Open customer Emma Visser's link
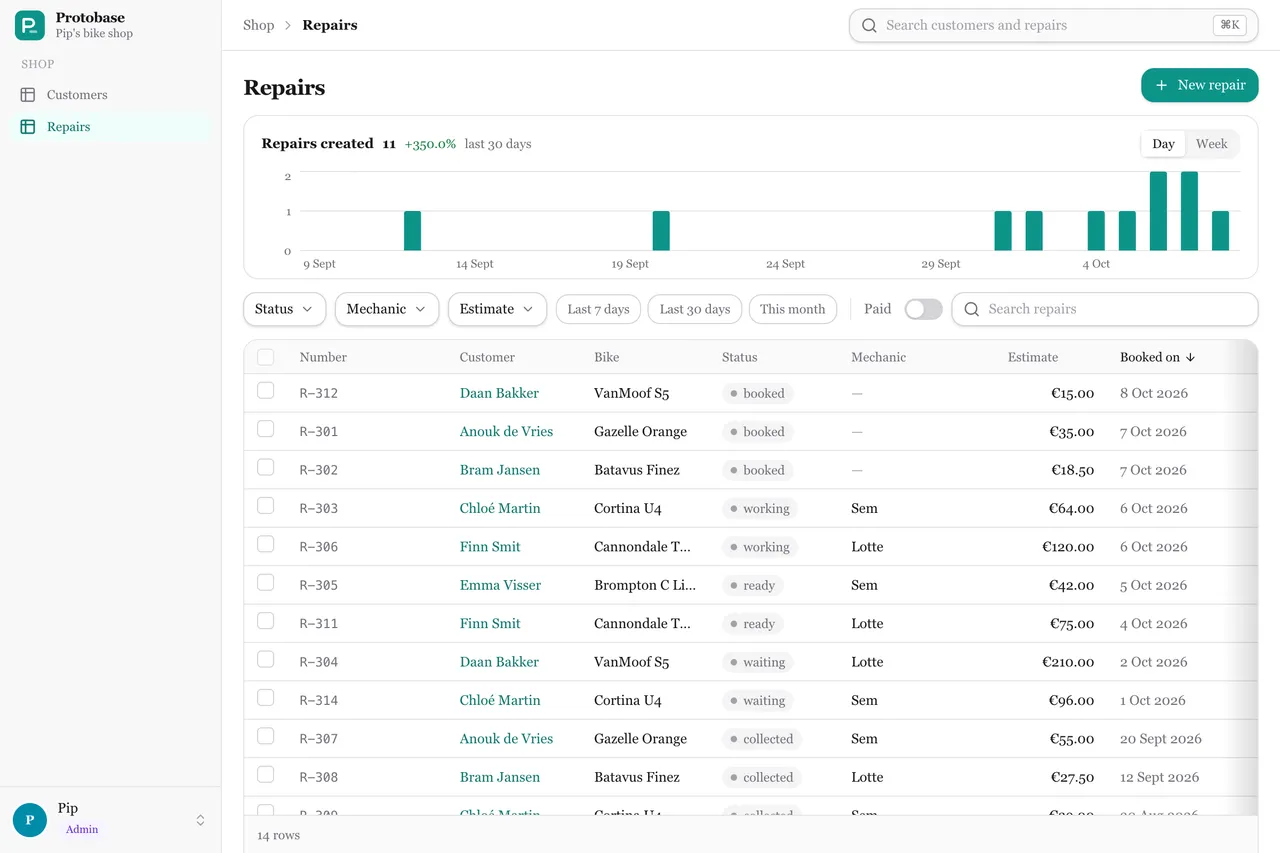The width and height of the screenshot is (1280, 853). (x=500, y=585)
